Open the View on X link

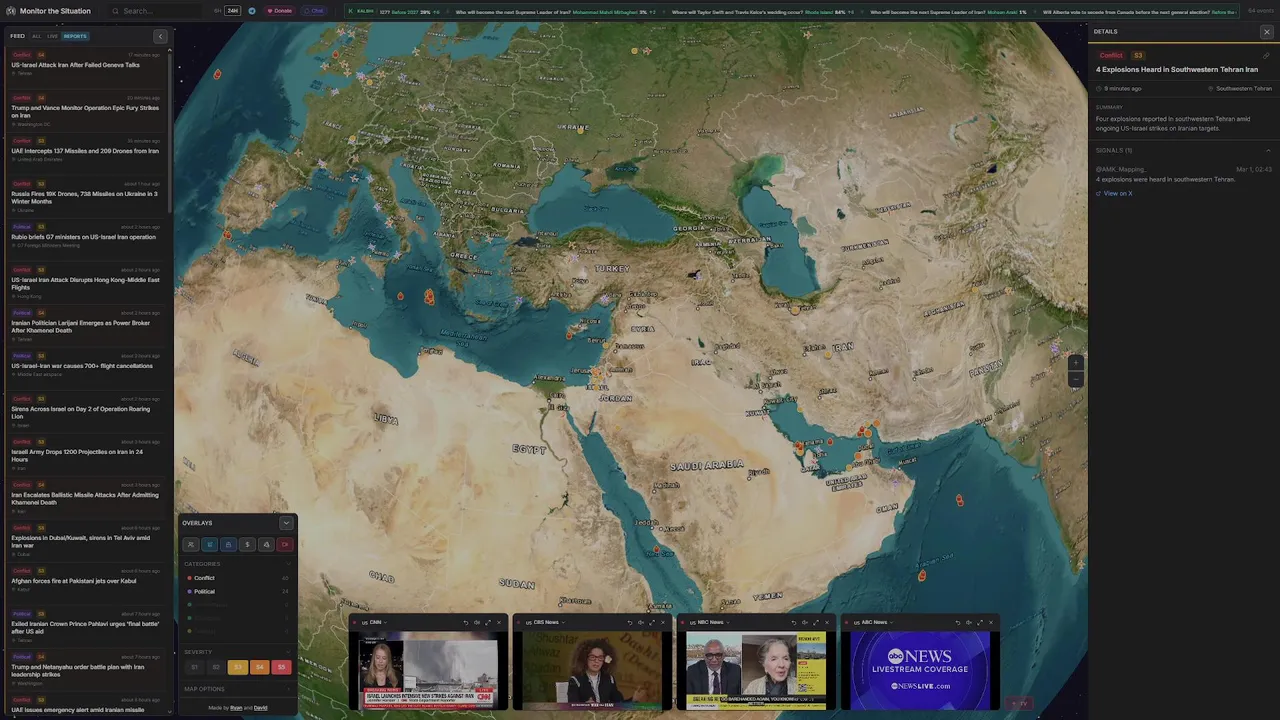coord(1114,193)
